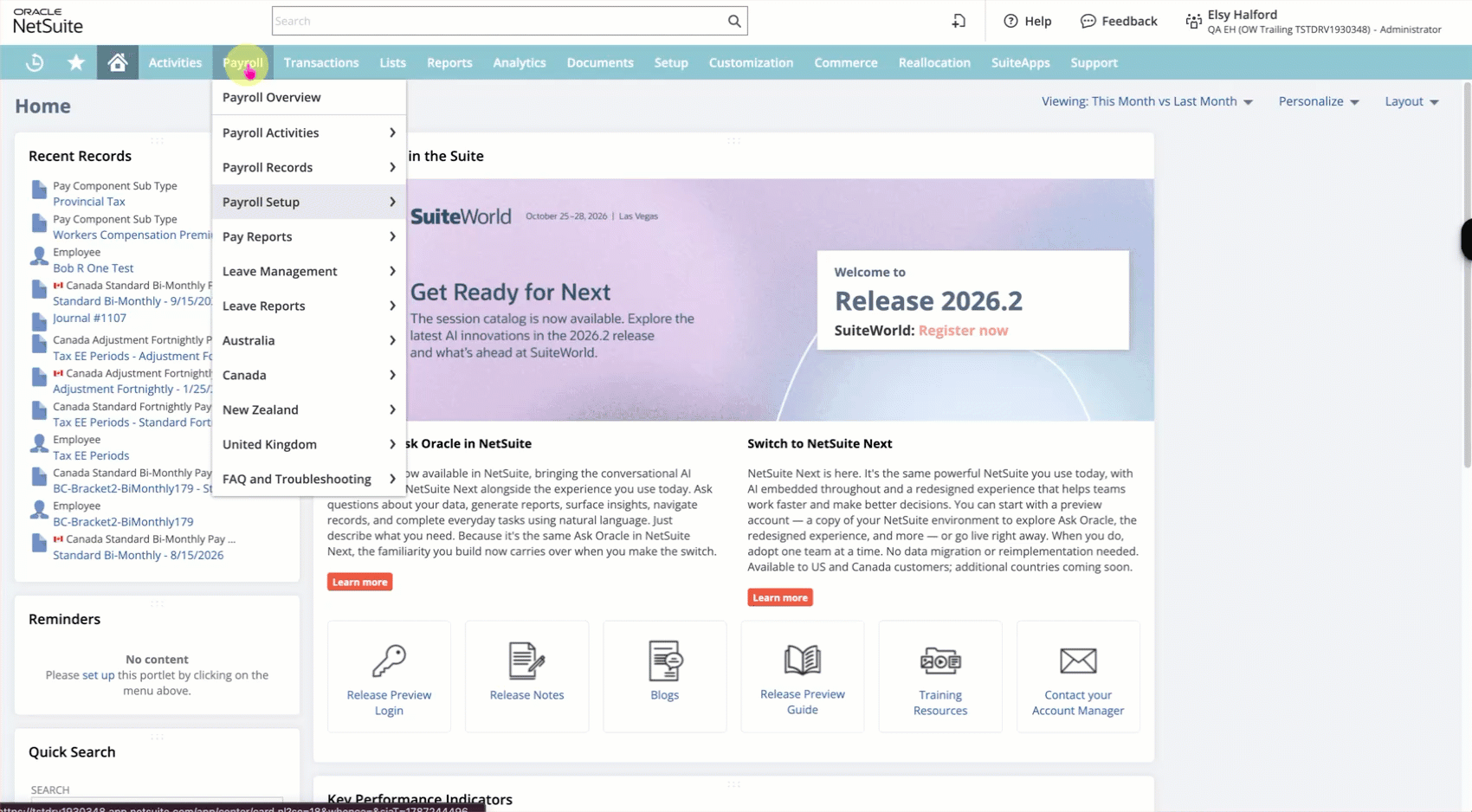The width and height of the screenshot is (1472, 812).
Task: Click the search magnifier icon
Action: (734, 21)
